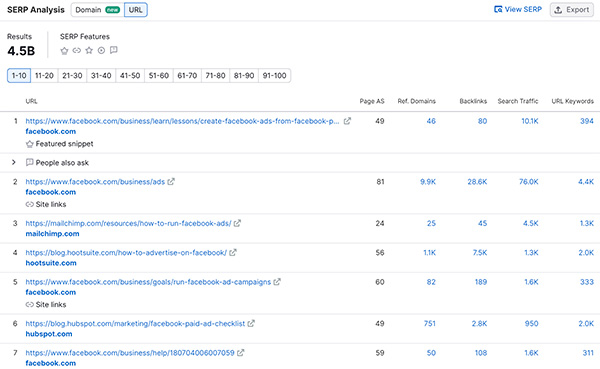Click facebook.com domain under result 1
600x369 pixels.
[51, 131]
